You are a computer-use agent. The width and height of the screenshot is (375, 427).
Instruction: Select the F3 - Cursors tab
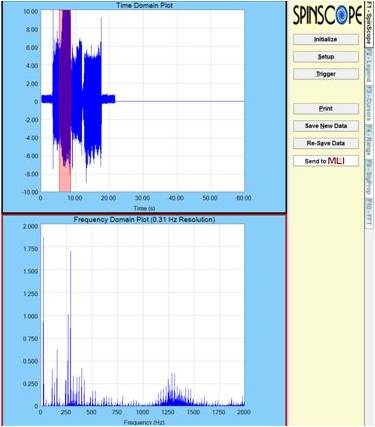click(368, 104)
